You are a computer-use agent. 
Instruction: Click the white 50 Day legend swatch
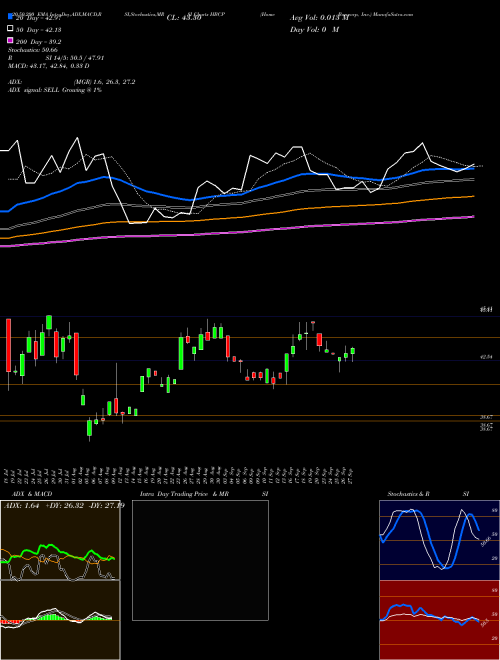(x=11, y=29)
